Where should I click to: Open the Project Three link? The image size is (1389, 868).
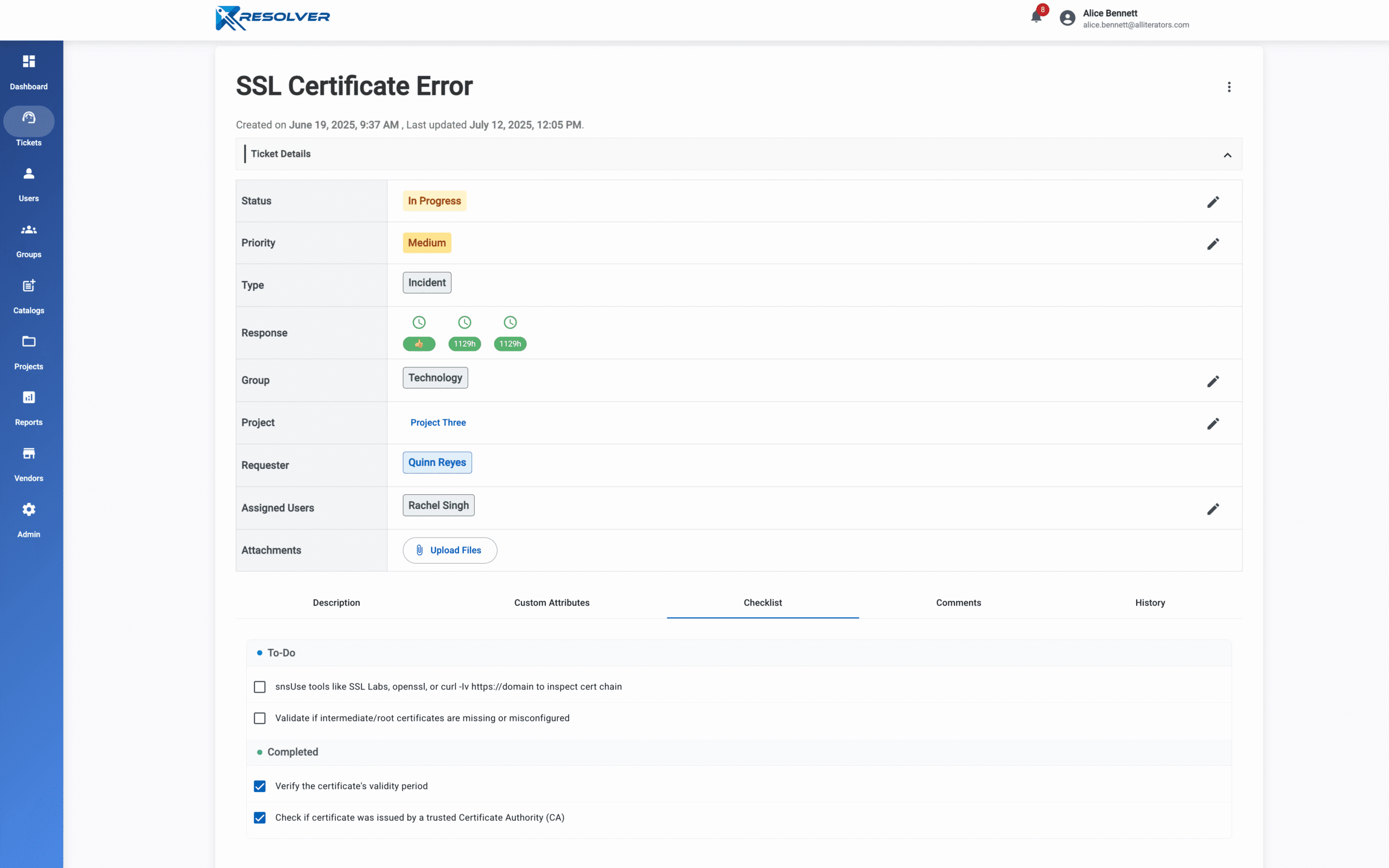pyautogui.click(x=438, y=423)
